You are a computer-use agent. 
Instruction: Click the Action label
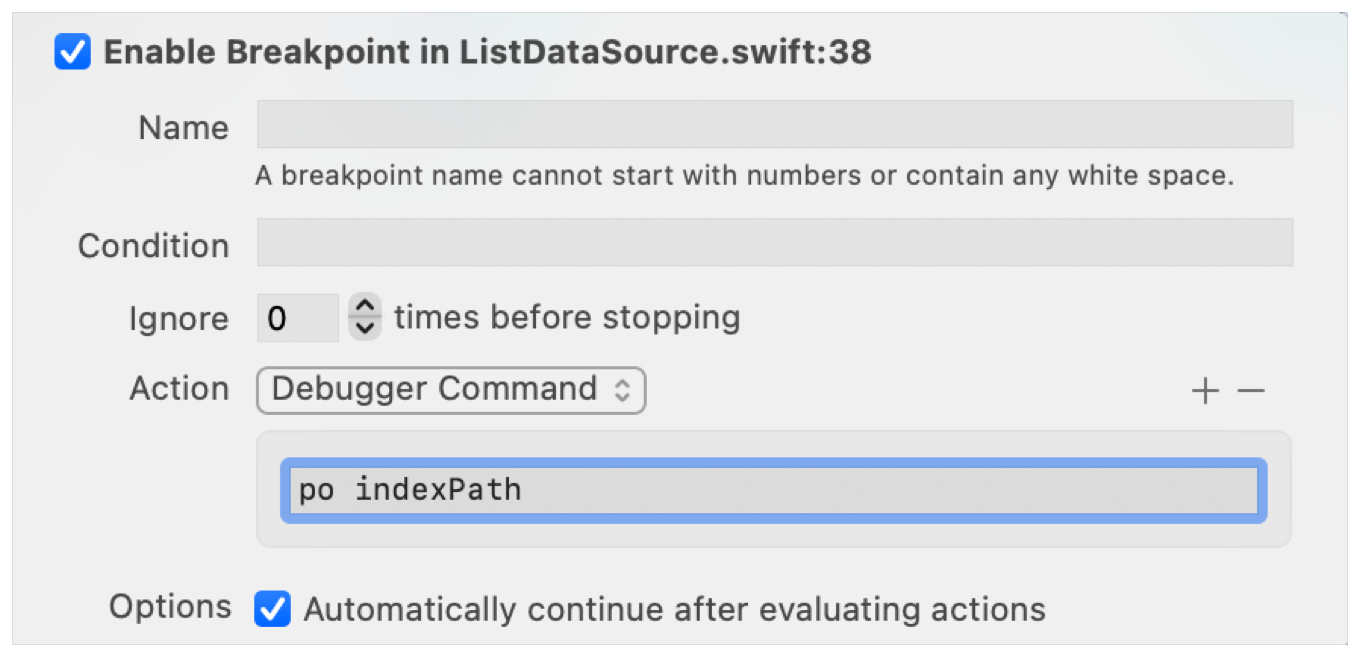(x=179, y=389)
